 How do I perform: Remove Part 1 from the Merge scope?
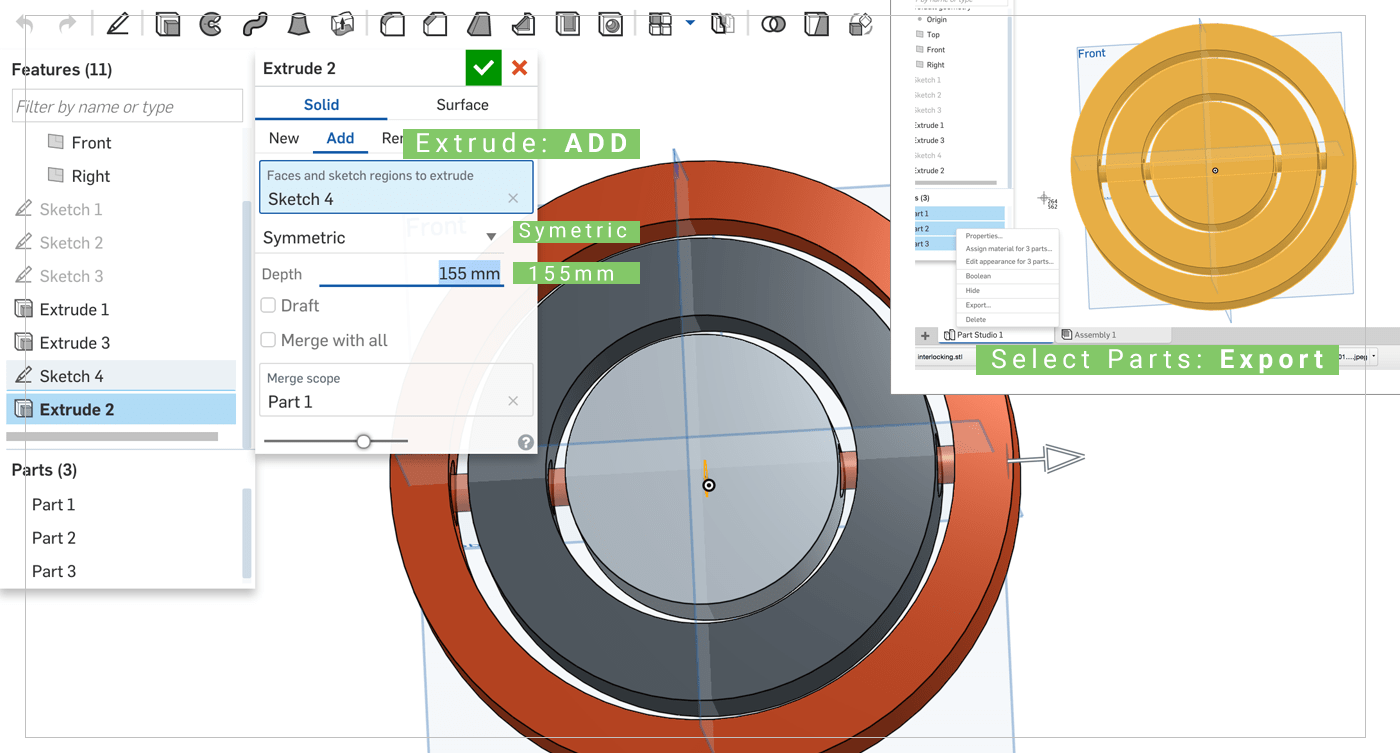[513, 401]
